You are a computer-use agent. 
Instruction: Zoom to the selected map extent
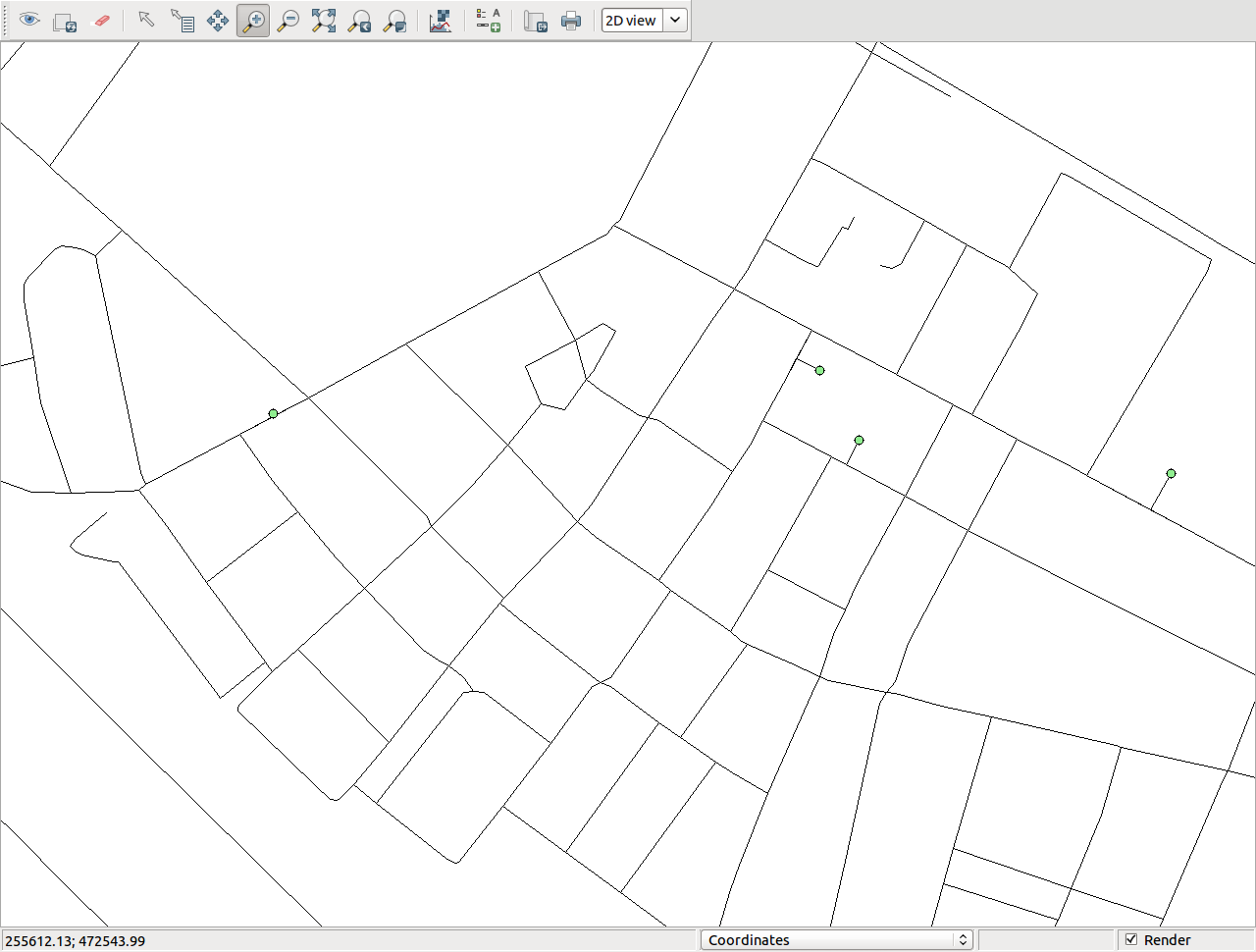click(x=324, y=21)
